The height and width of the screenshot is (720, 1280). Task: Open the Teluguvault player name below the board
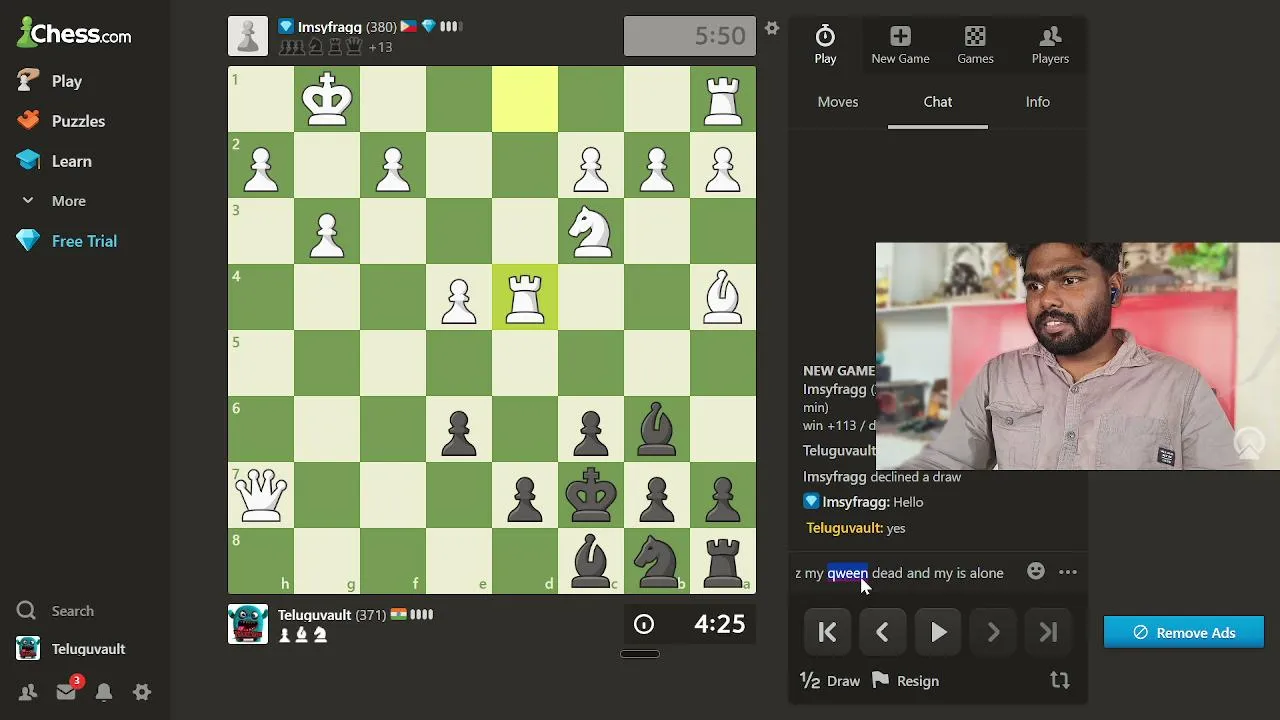(x=314, y=615)
